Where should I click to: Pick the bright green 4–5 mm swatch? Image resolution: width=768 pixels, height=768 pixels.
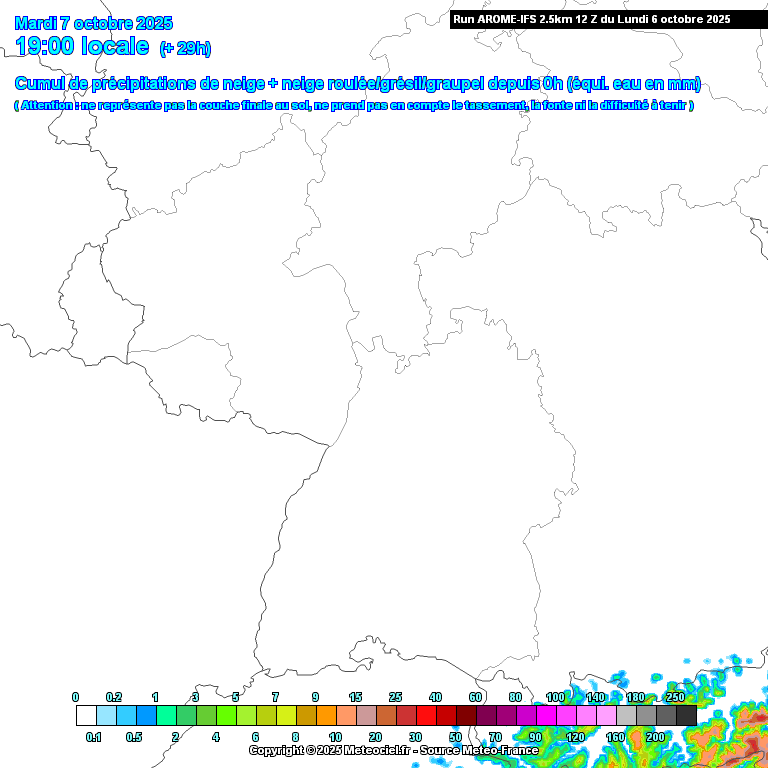coord(226,715)
